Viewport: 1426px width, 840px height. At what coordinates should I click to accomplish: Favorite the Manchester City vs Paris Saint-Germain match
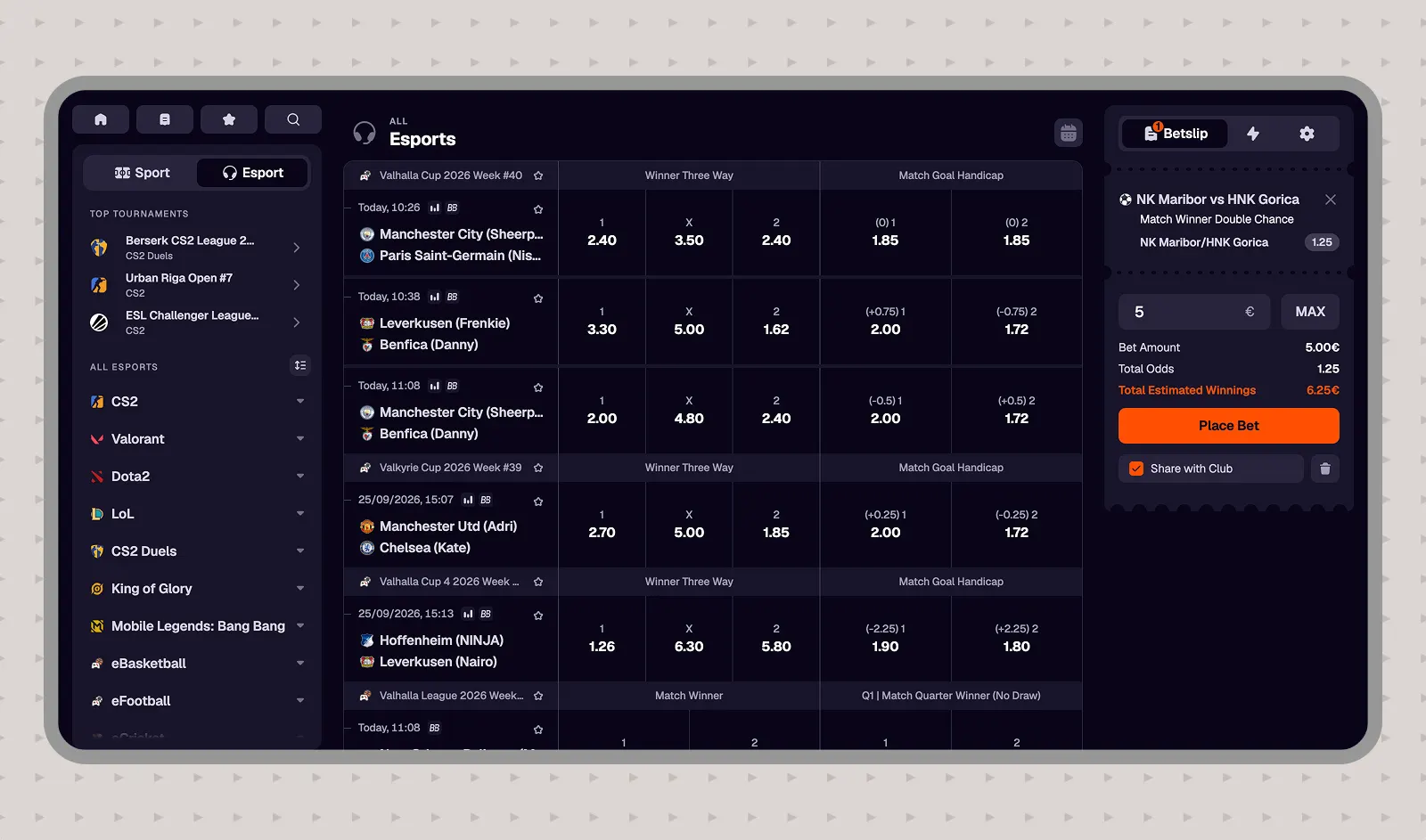(x=538, y=209)
